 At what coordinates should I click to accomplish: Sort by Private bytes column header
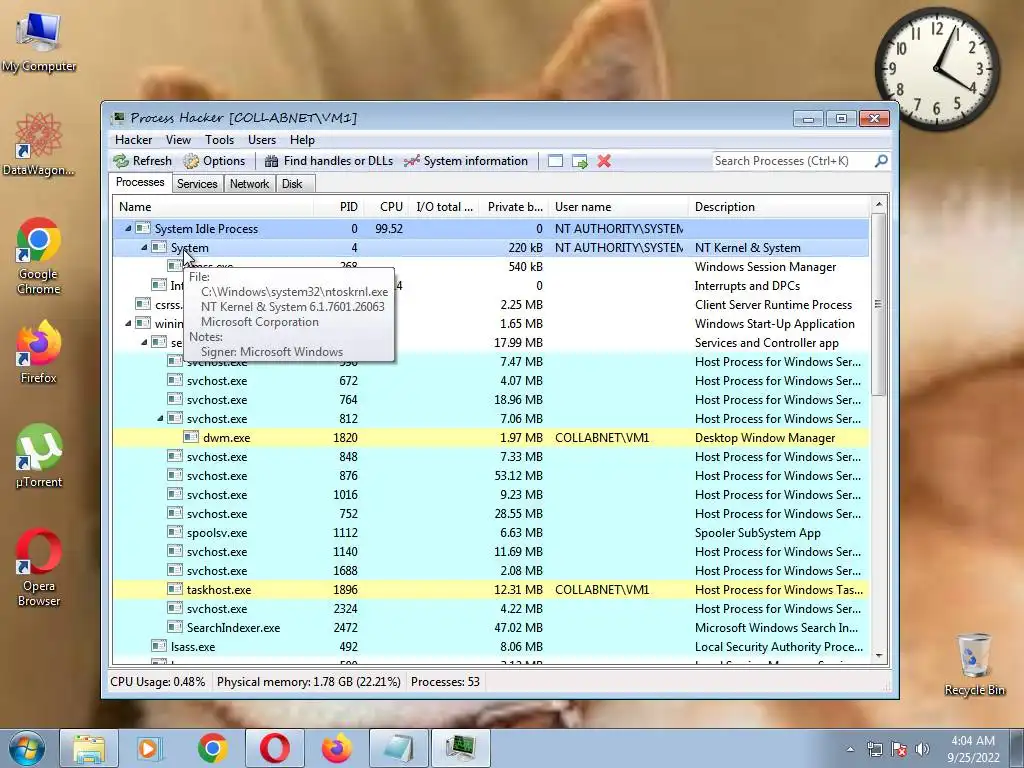515,207
